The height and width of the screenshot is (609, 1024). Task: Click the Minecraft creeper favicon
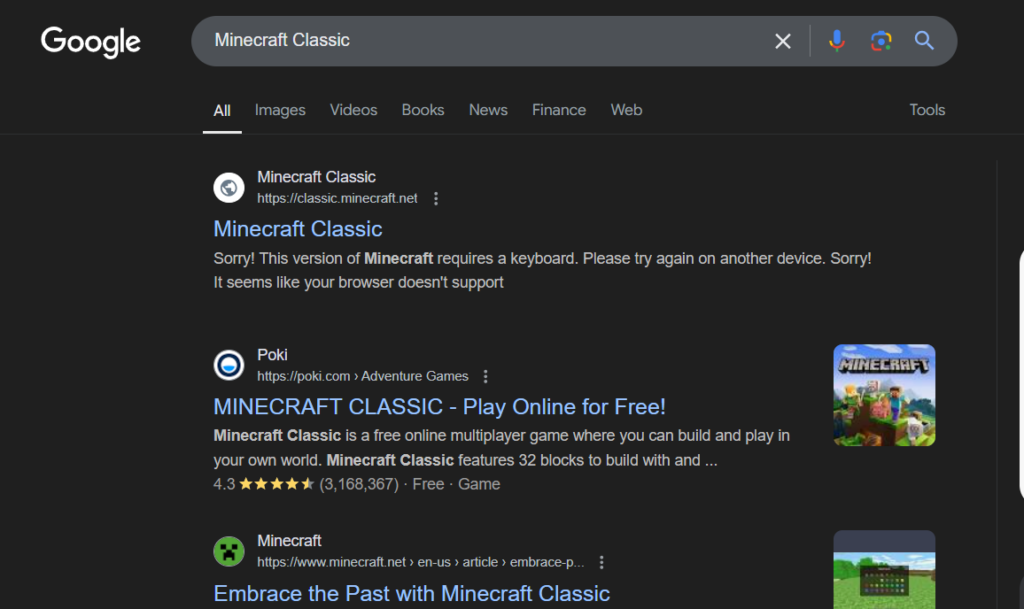229,552
